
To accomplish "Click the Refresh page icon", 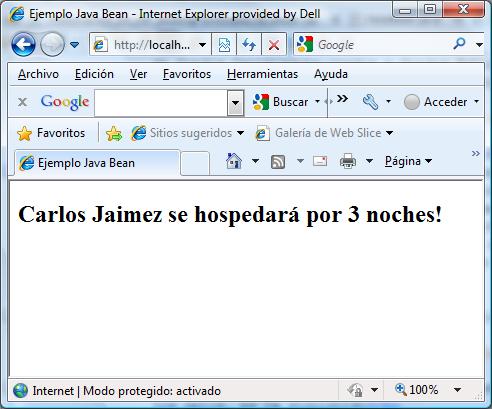I will pyautogui.click(x=249, y=44).
